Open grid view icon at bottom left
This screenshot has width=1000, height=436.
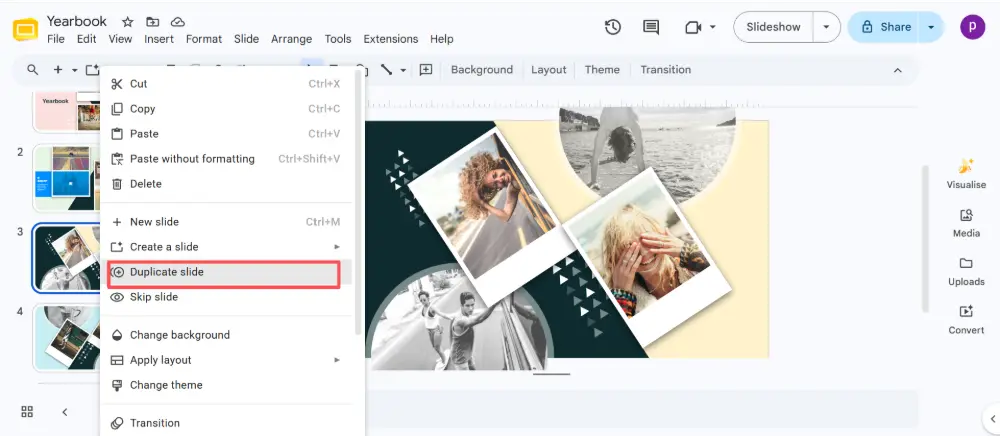click(x=27, y=412)
